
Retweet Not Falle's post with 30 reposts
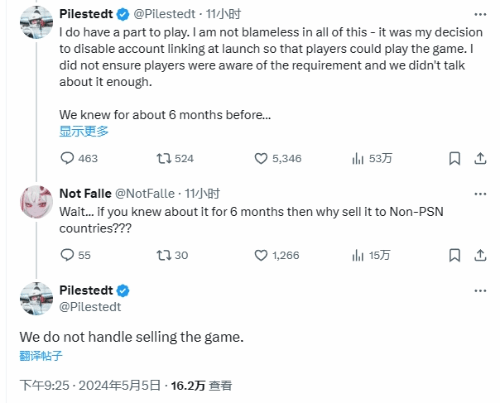172,255
